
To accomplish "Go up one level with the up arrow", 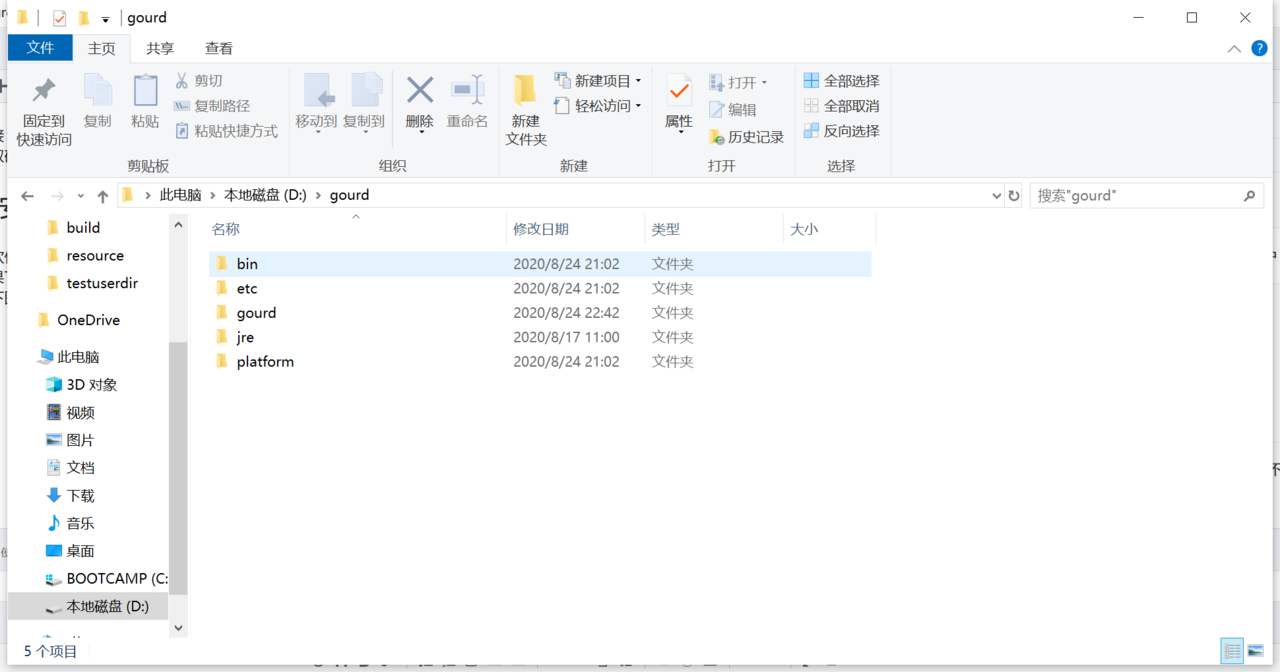I will pyautogui.click(x=102, y=196).
